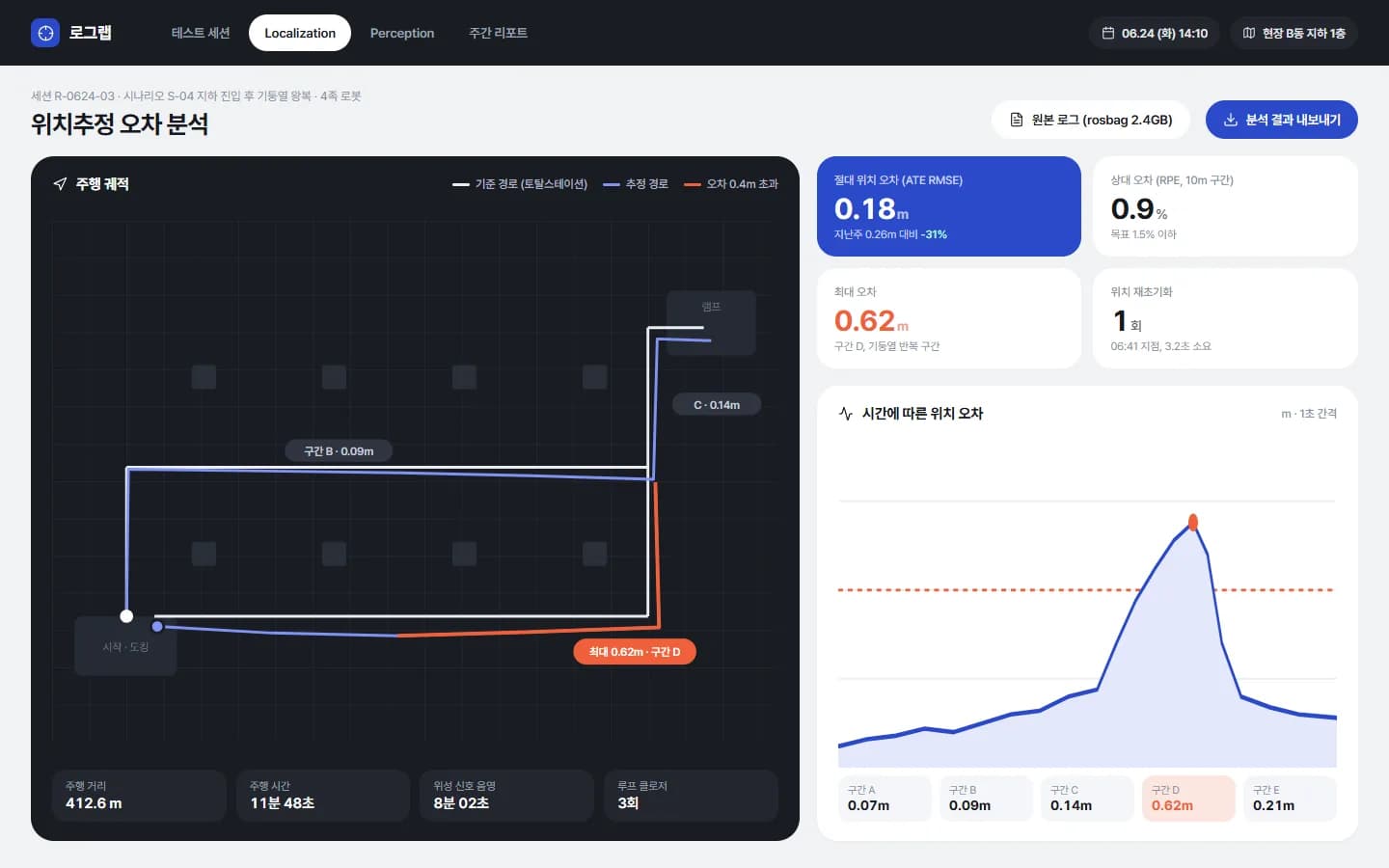Click the 상대 오차 0.9% card
This screenshot has height=868, width=1389.
pyautogui.click(x=1225, y=206)
